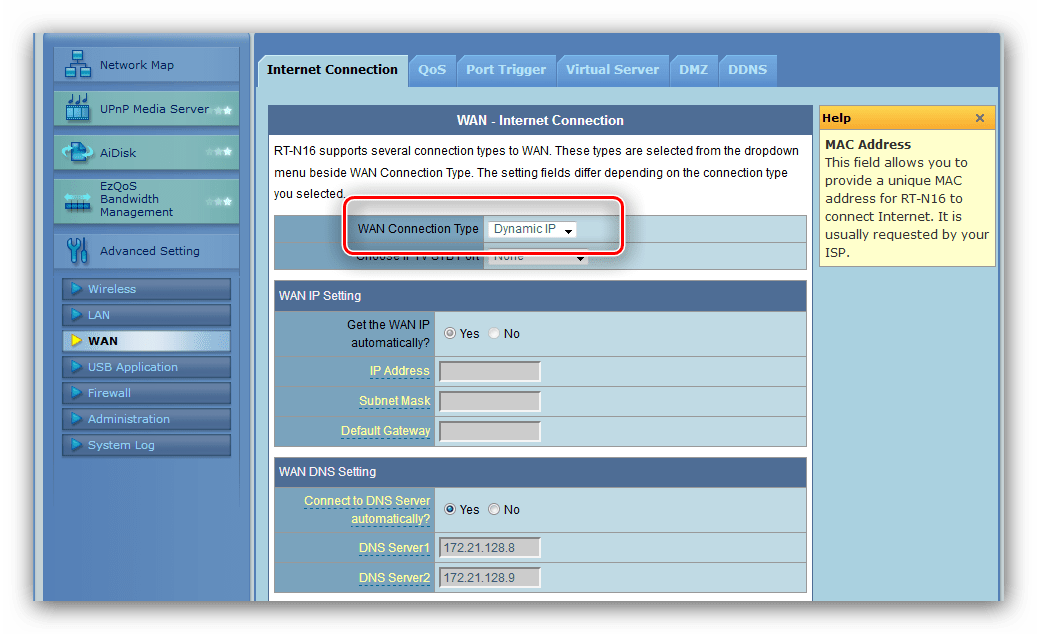
Task: Click the arrow icon beside Firewall
Action: pos(75,393)
